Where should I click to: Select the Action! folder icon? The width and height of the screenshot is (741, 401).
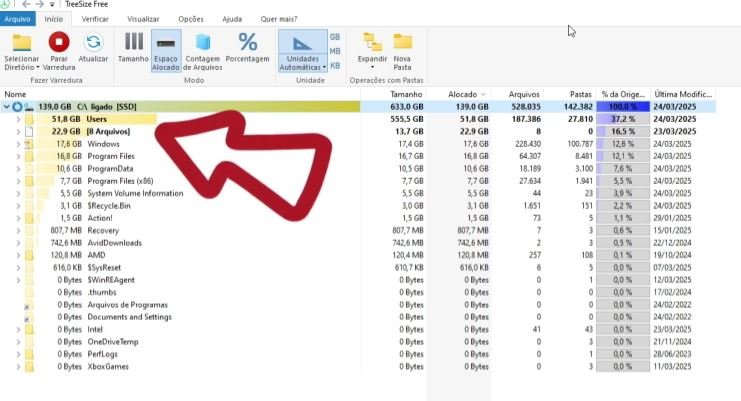[29, 218]
